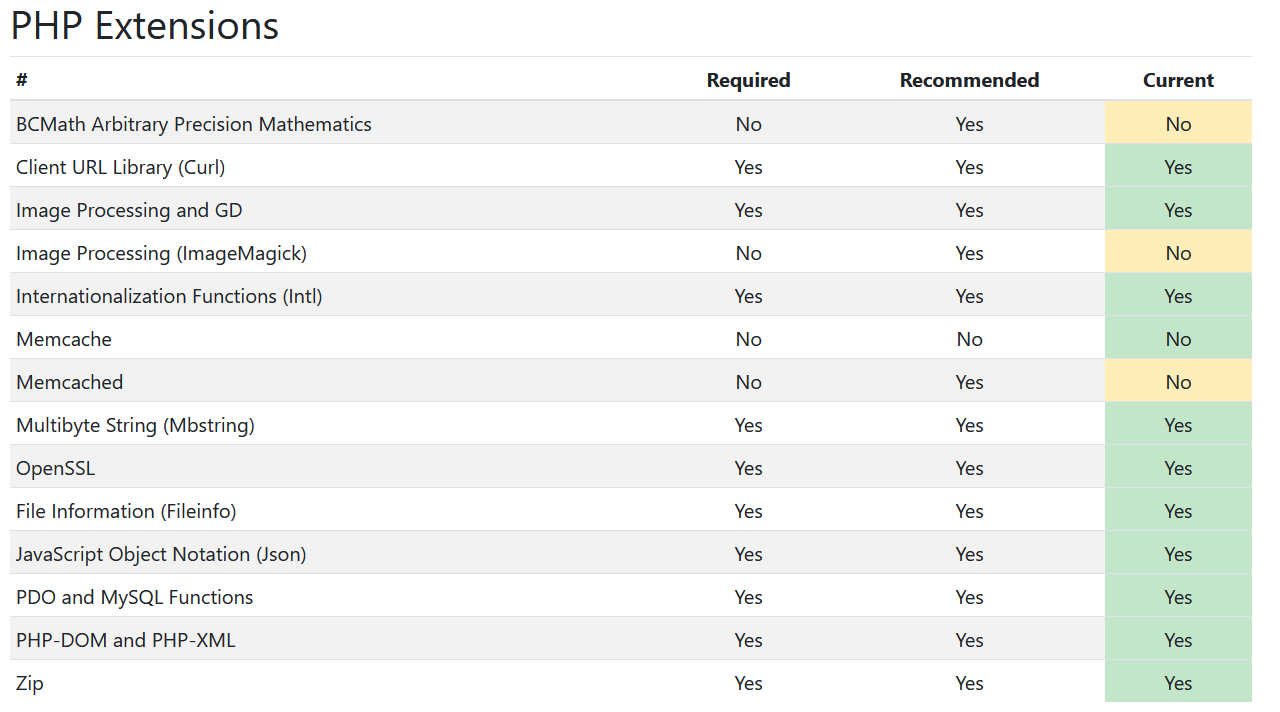Select the Image Processing and GD label
Viewport: 1280px width, 712px height.
pos(129,210)
